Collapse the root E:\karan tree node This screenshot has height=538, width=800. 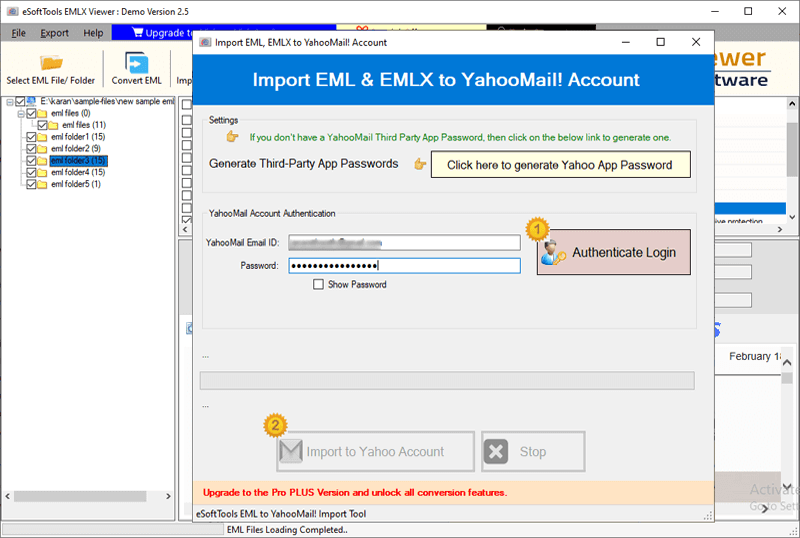point(10,102)
